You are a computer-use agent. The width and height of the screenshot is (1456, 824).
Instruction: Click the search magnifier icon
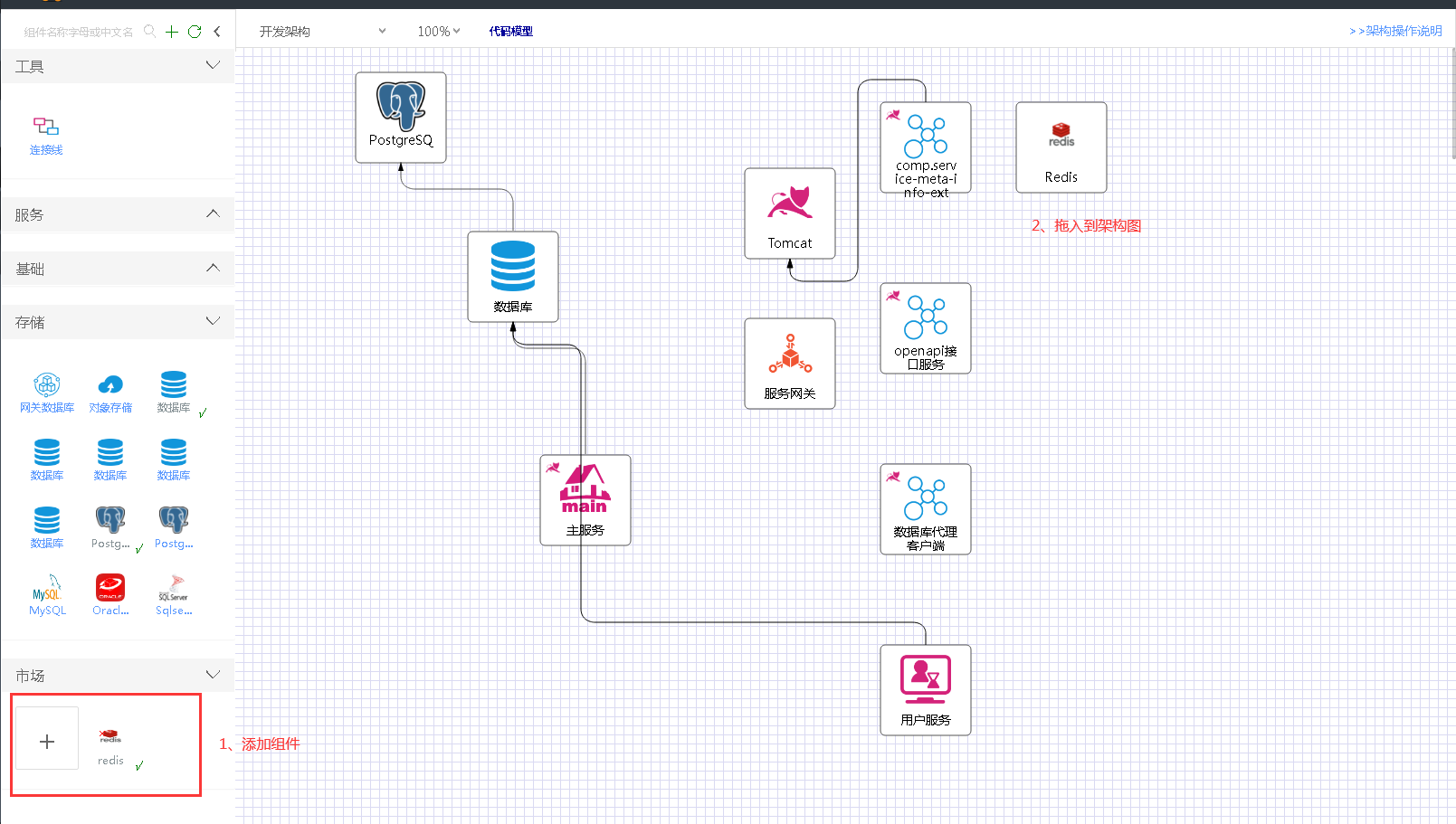pos(150,32)
